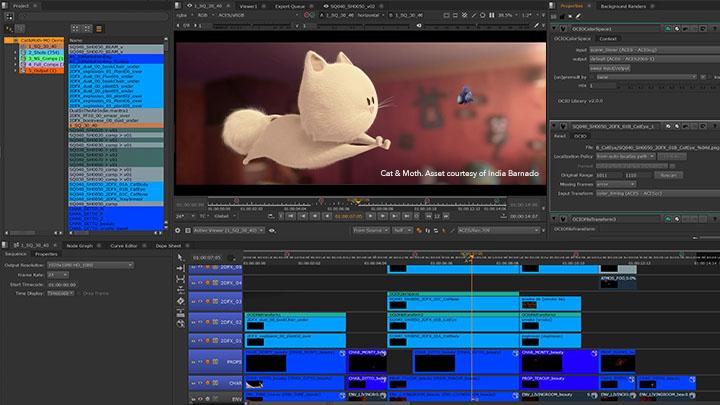
Task: Jump to last frame in viewer transport
Action: click(407, 216)
